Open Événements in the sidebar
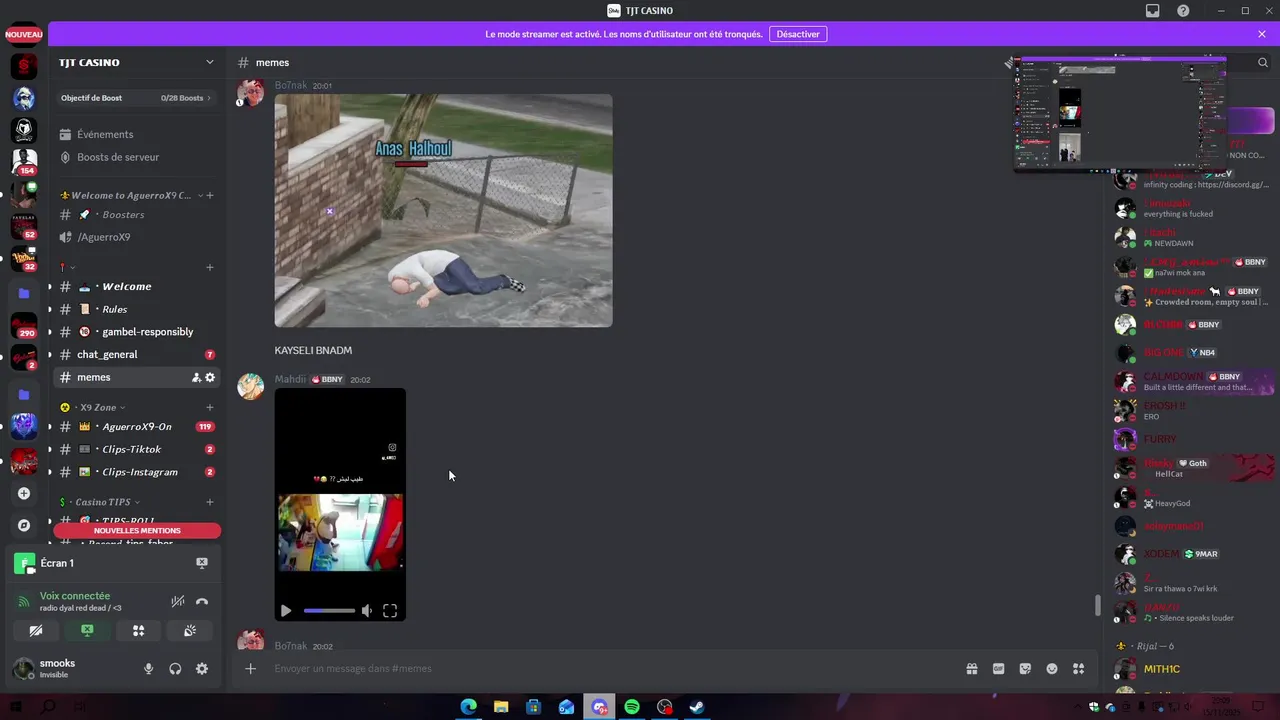 pyautogui.click(x=136, y=134)
